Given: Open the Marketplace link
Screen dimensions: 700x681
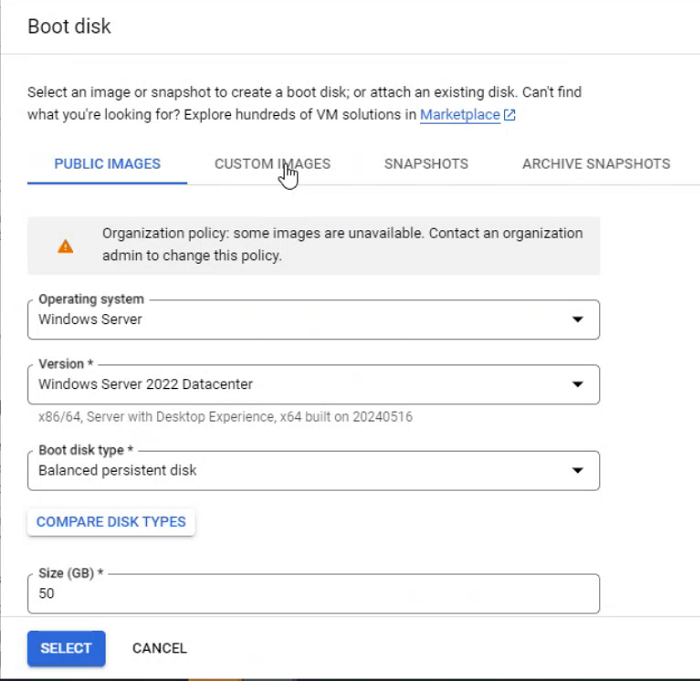Looking at the screenshot, I should pos(459,115).
